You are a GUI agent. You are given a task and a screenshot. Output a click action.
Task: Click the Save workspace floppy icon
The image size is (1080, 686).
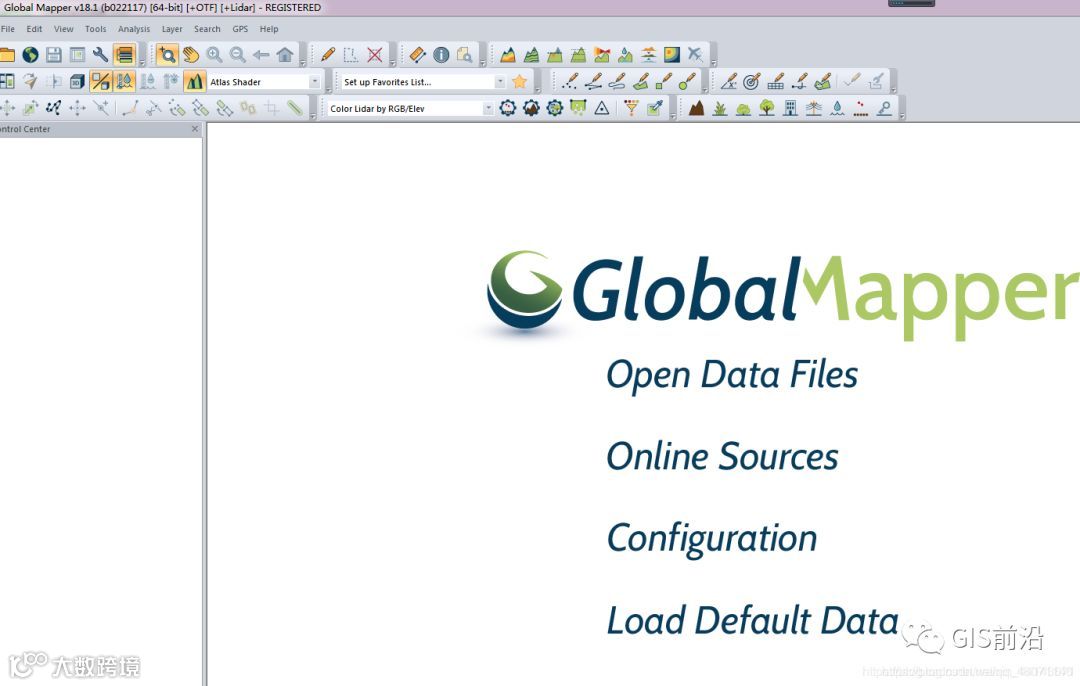(x=54, y=54)
